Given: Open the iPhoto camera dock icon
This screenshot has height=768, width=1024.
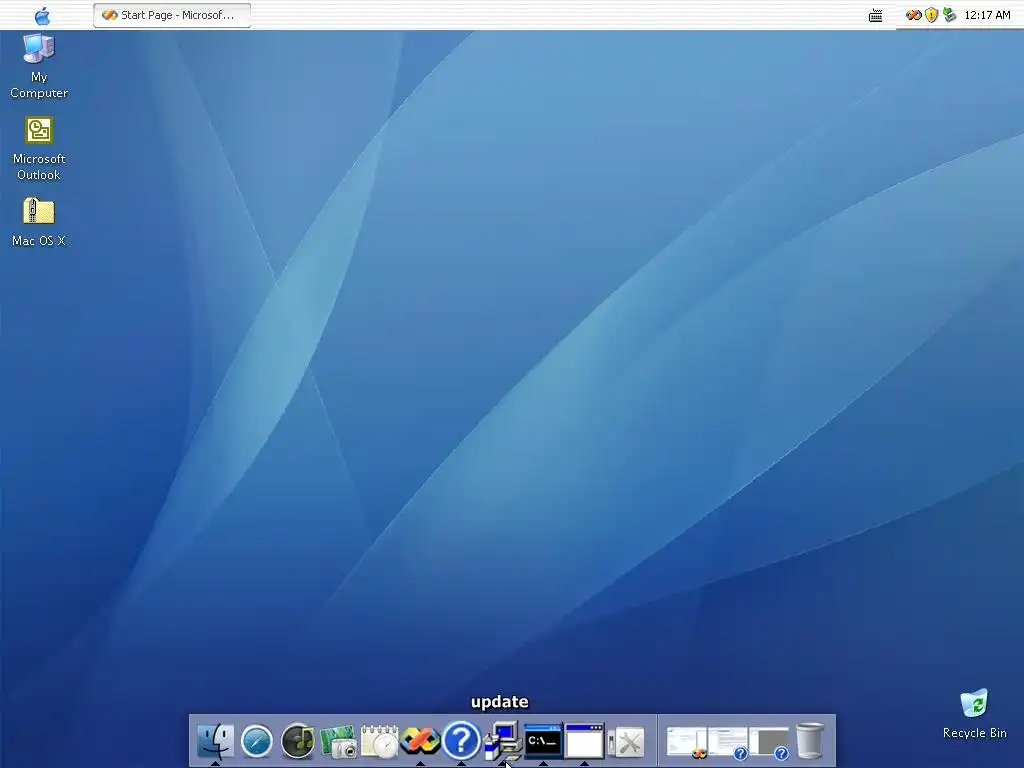Looking at the screenshot, I should pyautogui.click(x=338, y=742).
